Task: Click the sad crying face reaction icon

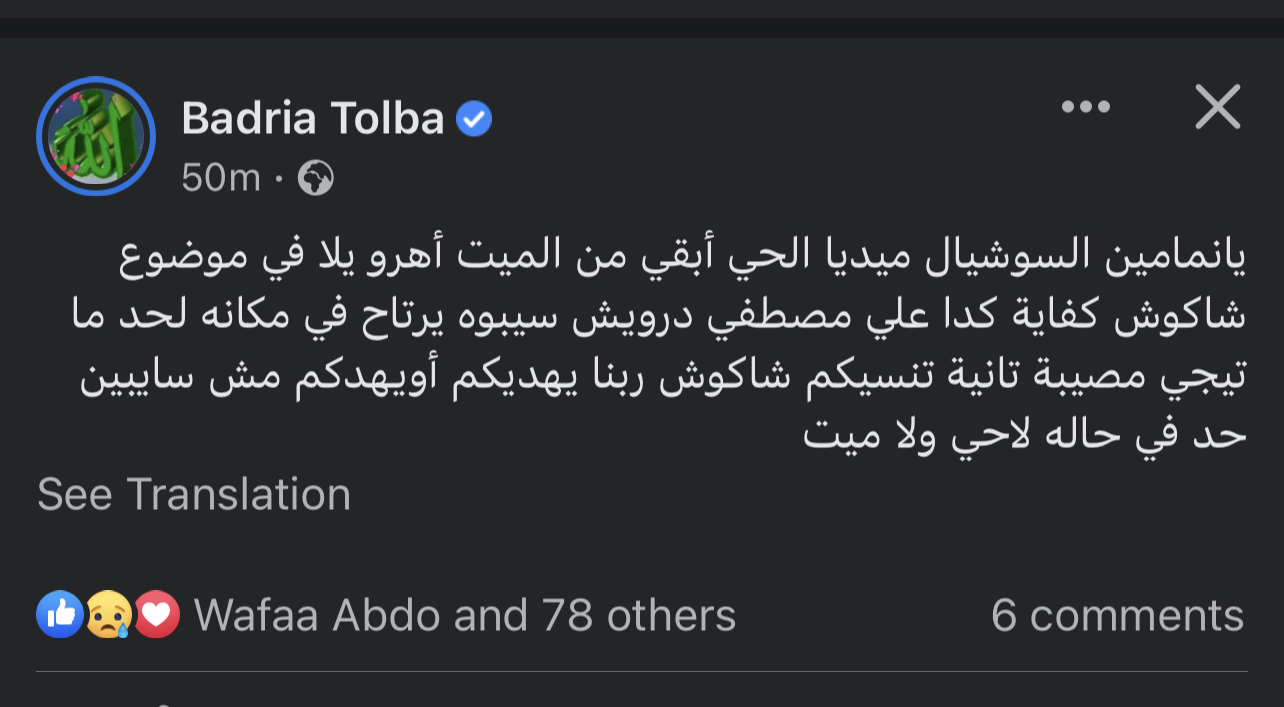Action: pyautogui.click(x=108, y=614)
